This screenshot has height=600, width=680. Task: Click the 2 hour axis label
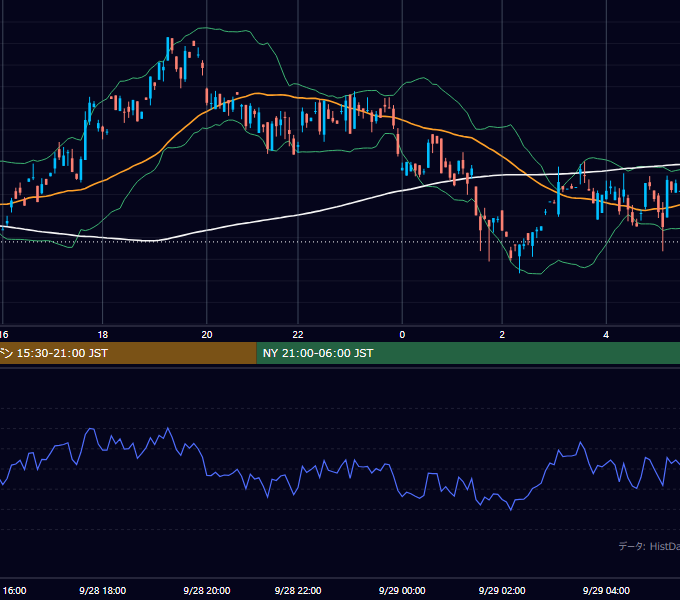point(502,335)
